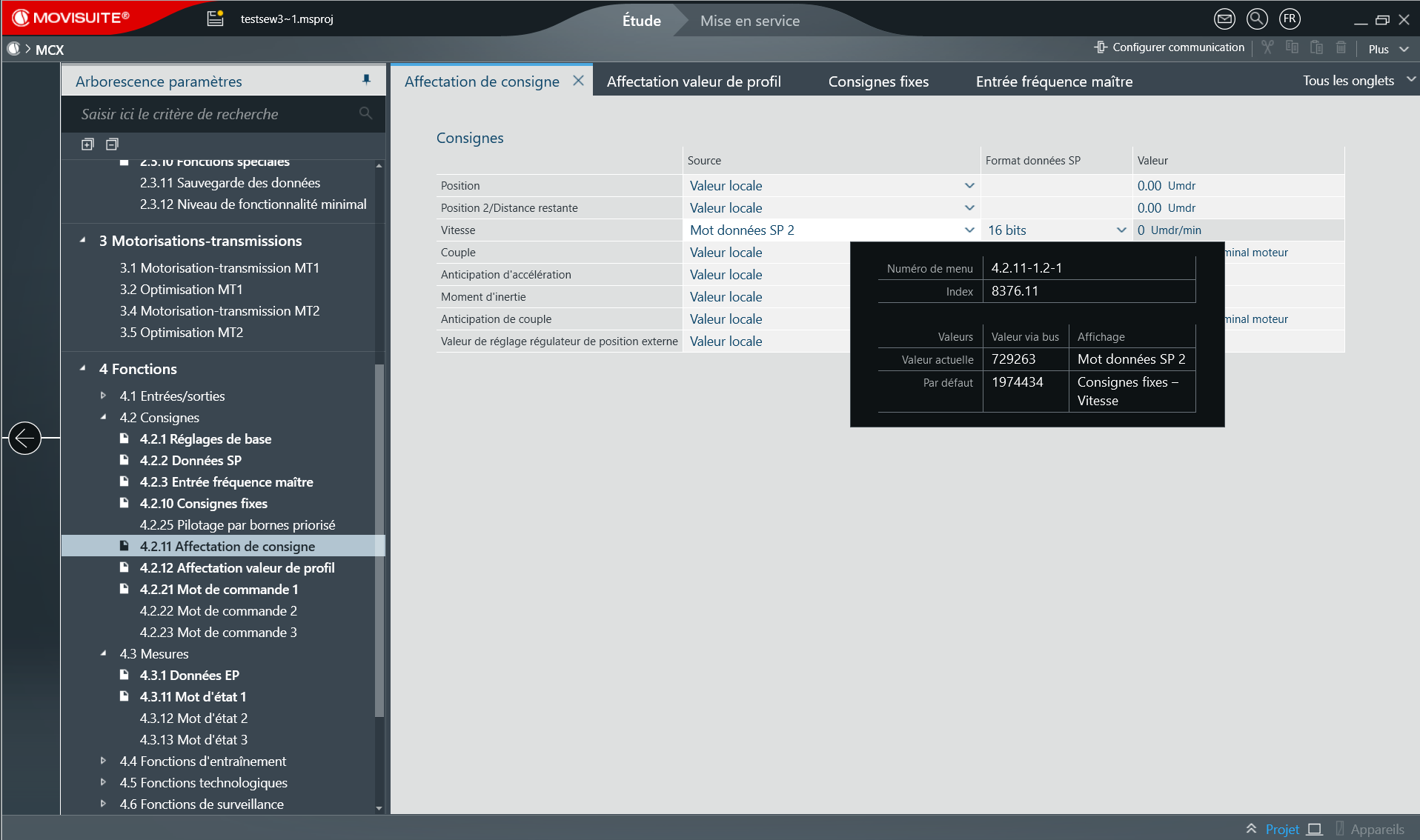Open the Vitesse source dropdown
This screenshot has height=840, width=1420.
tap(969, 230)
